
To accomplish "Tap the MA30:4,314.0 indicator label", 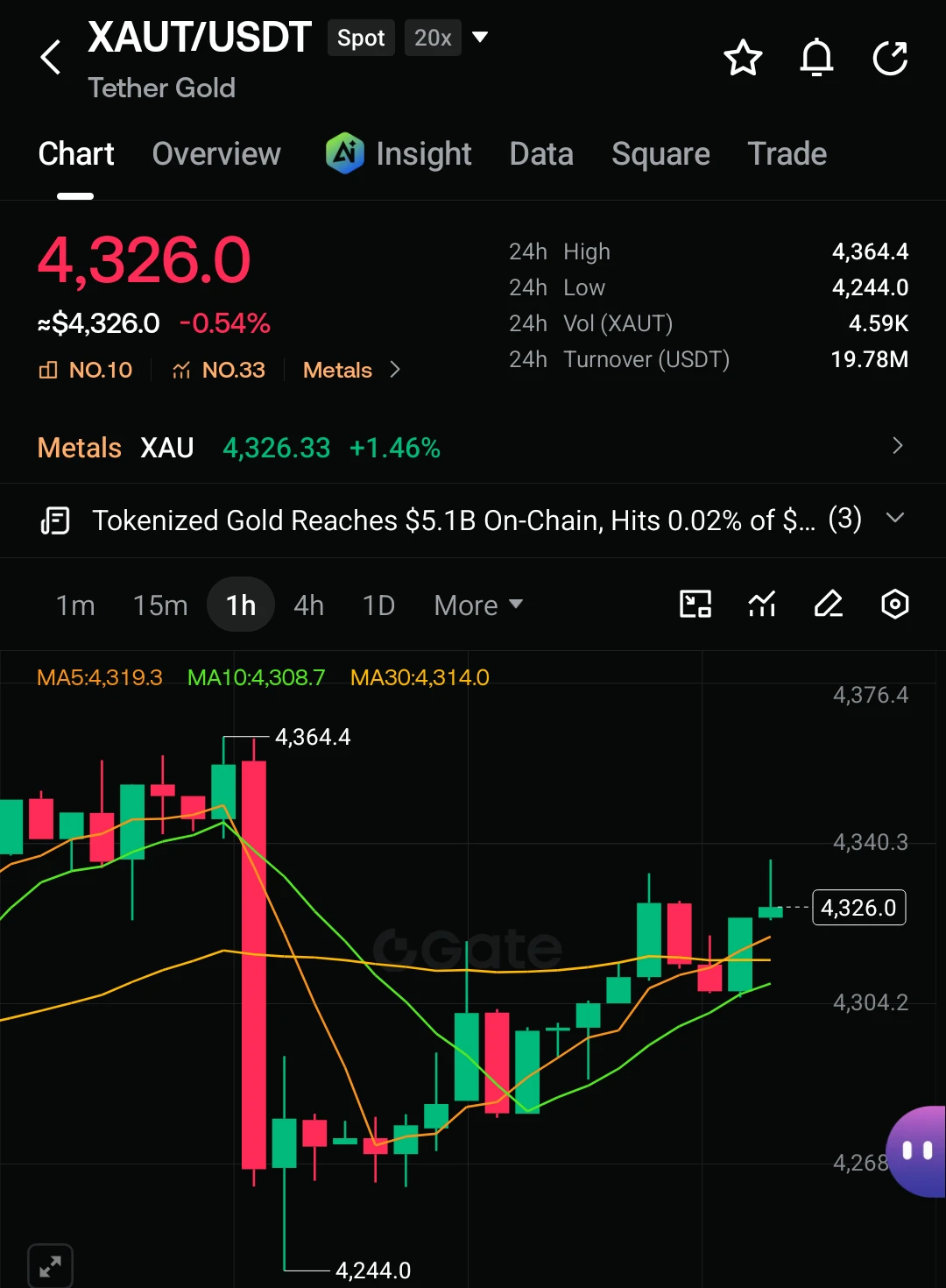I will click(x=420, y=677).
